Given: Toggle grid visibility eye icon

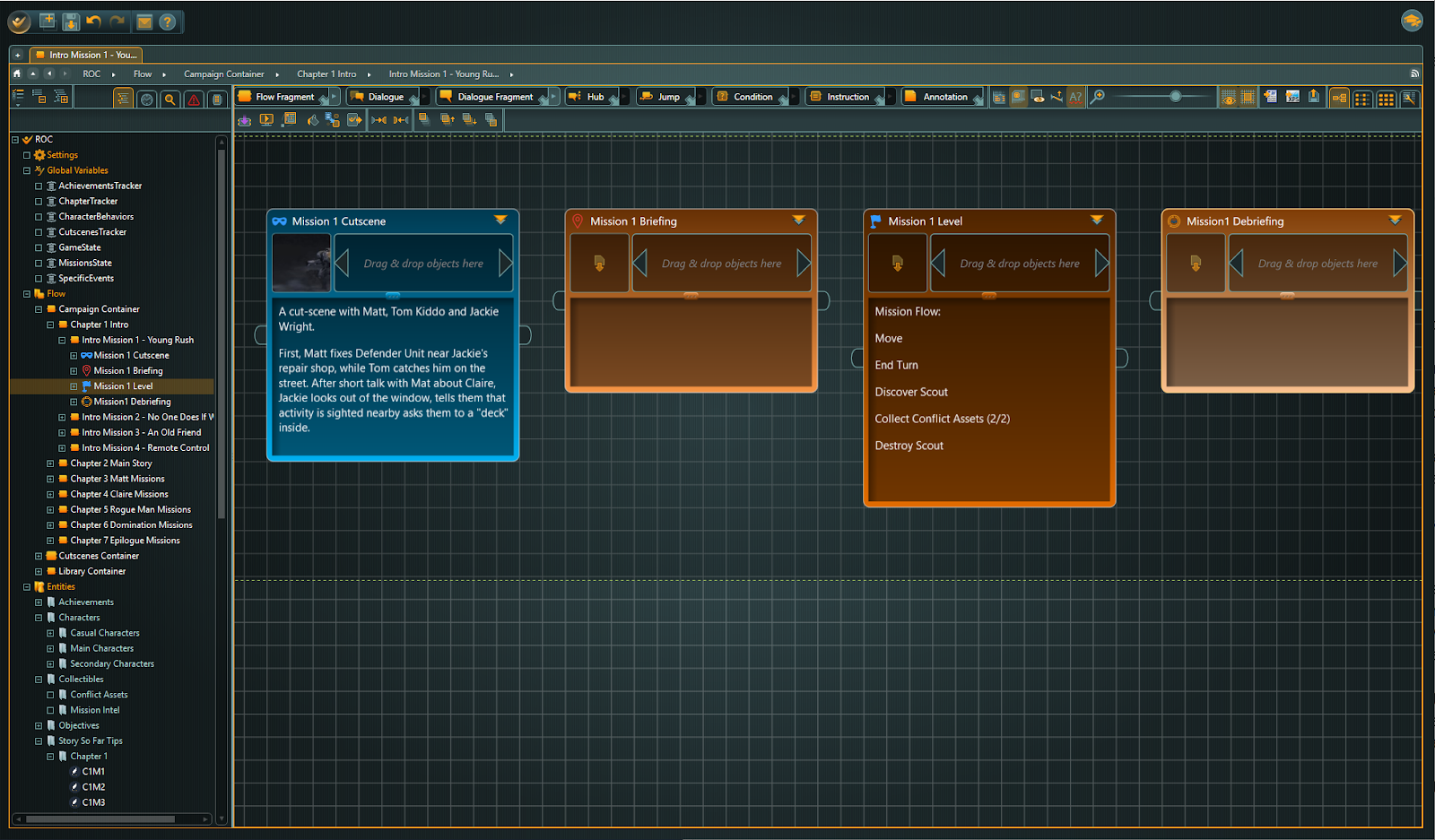Looking at the screenshot, I should [1228, 98].
